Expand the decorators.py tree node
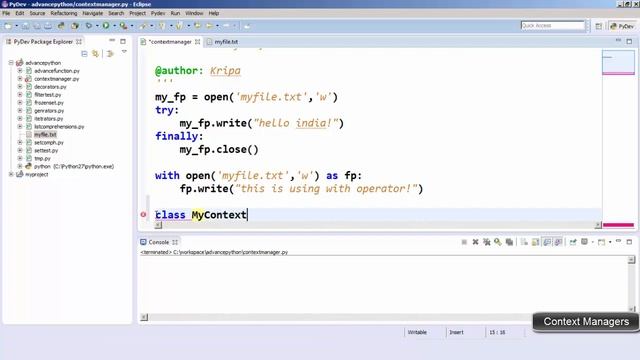 click(20, 87)
